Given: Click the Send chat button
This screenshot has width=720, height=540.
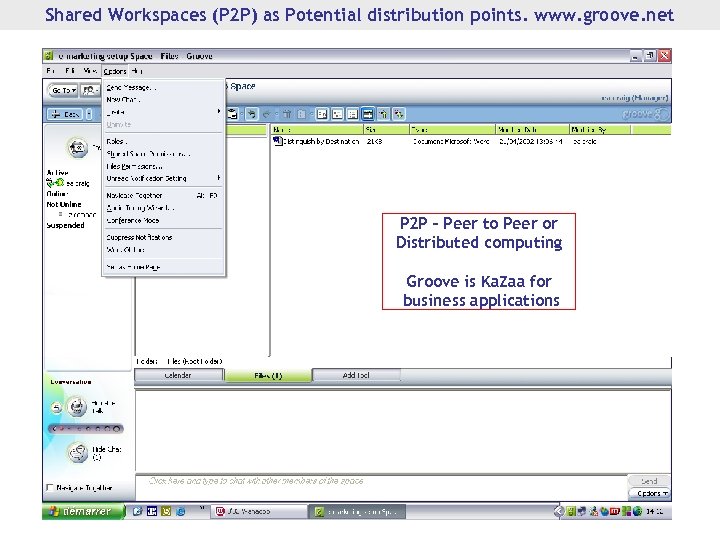Looking at the screenshot, I should pos(649,481).
